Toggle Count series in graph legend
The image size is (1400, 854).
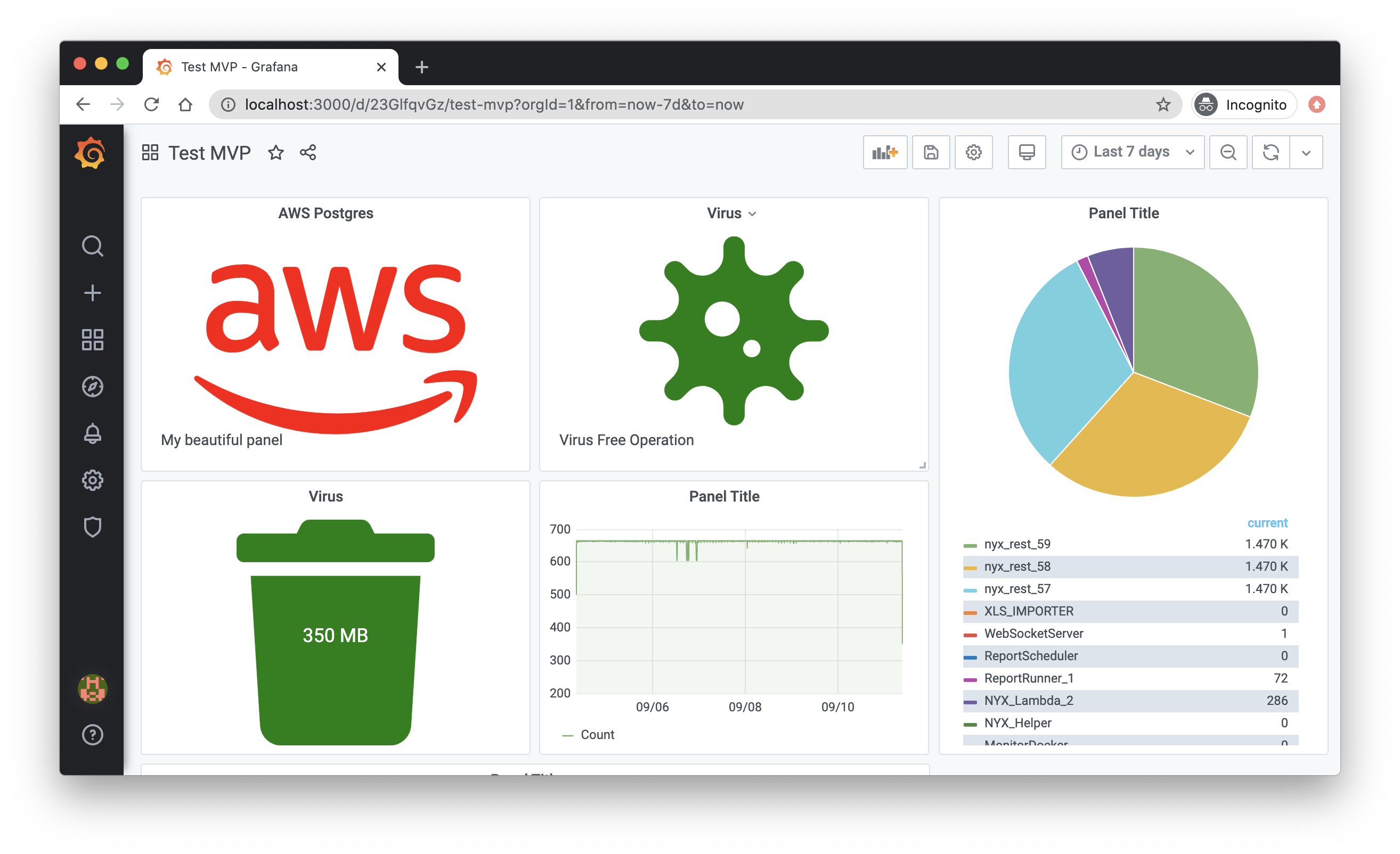(x=597, y=735)
